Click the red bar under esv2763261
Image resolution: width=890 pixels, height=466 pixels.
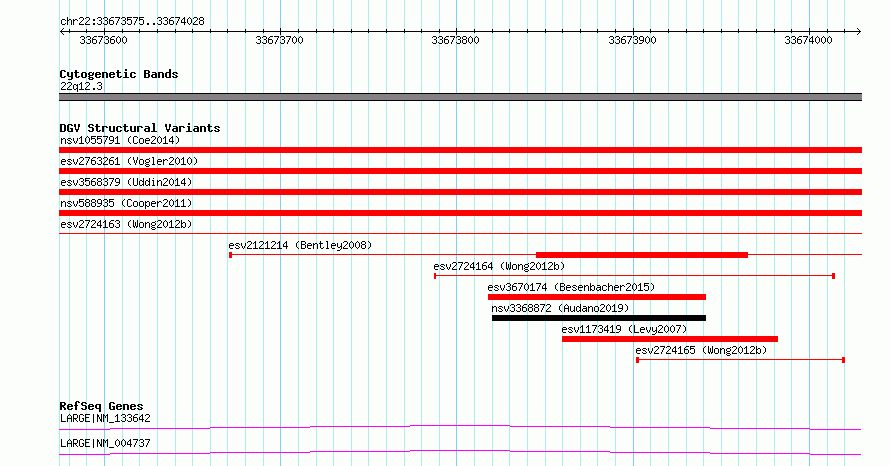pyautogui.click(x=460, y=171)
